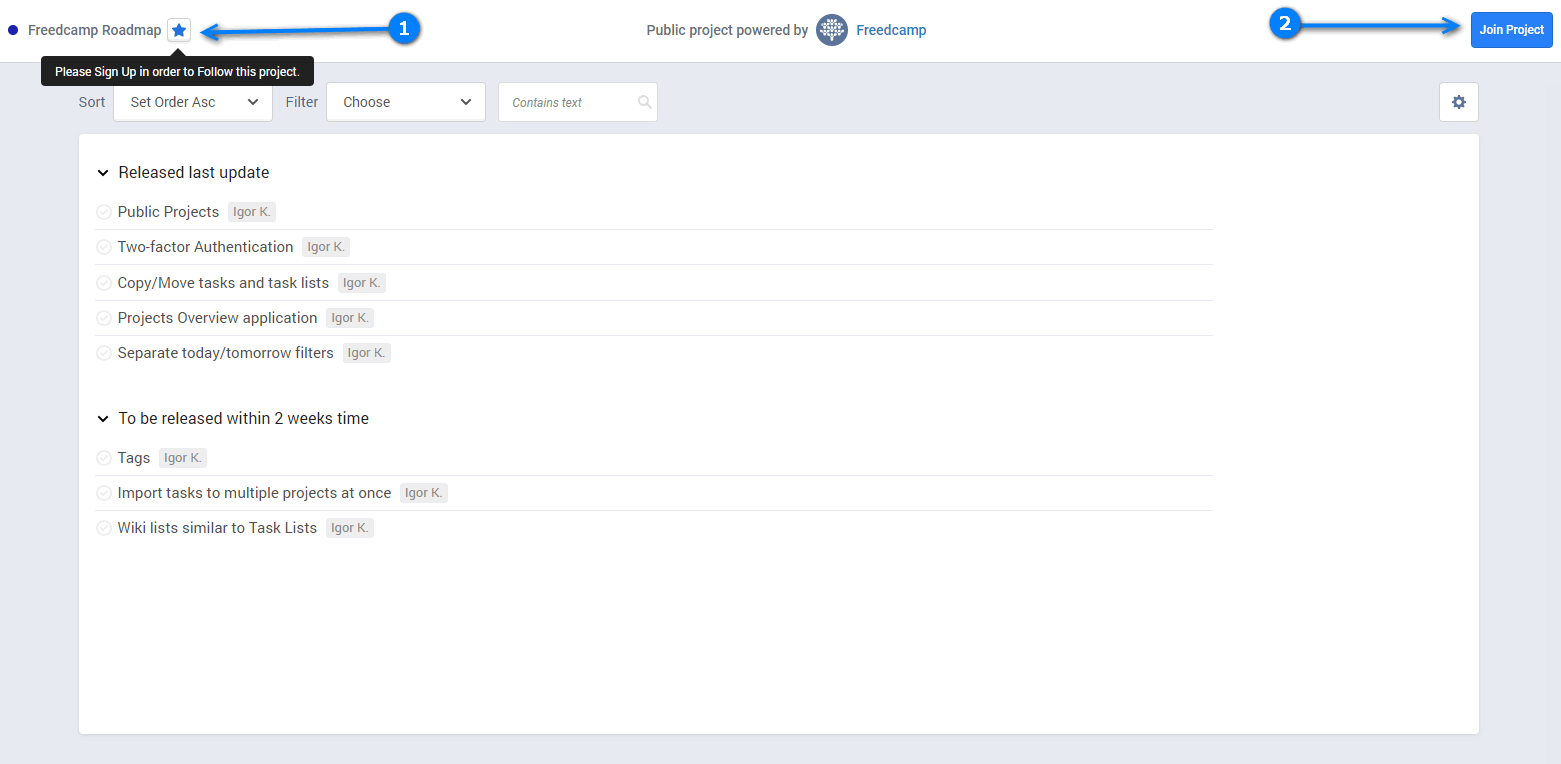Click the Freedcamp Roadmap project title
The height and width of the screenshot is (764, 1561).
94,30
